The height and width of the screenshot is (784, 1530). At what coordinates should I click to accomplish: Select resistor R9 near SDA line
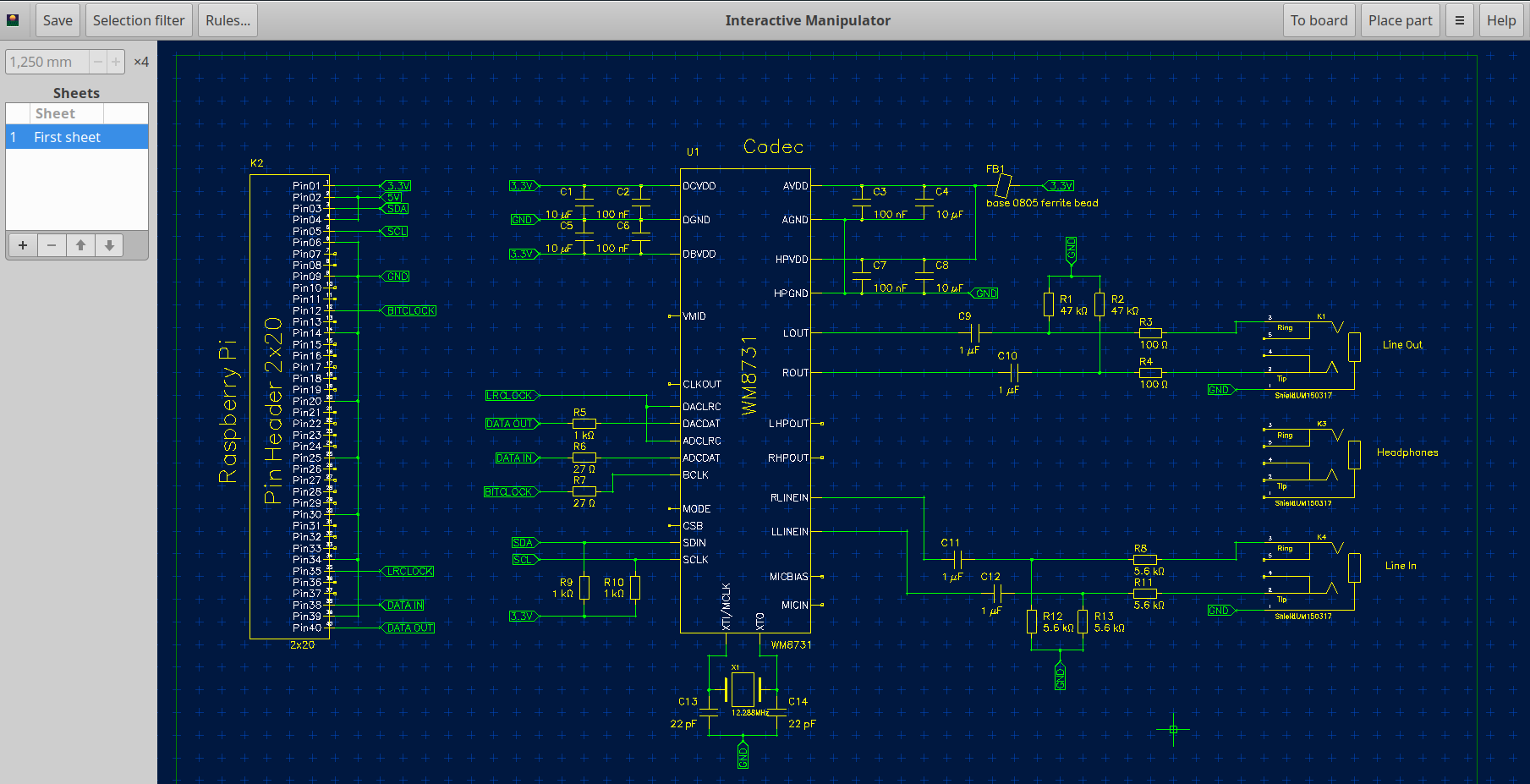point(584,588)
